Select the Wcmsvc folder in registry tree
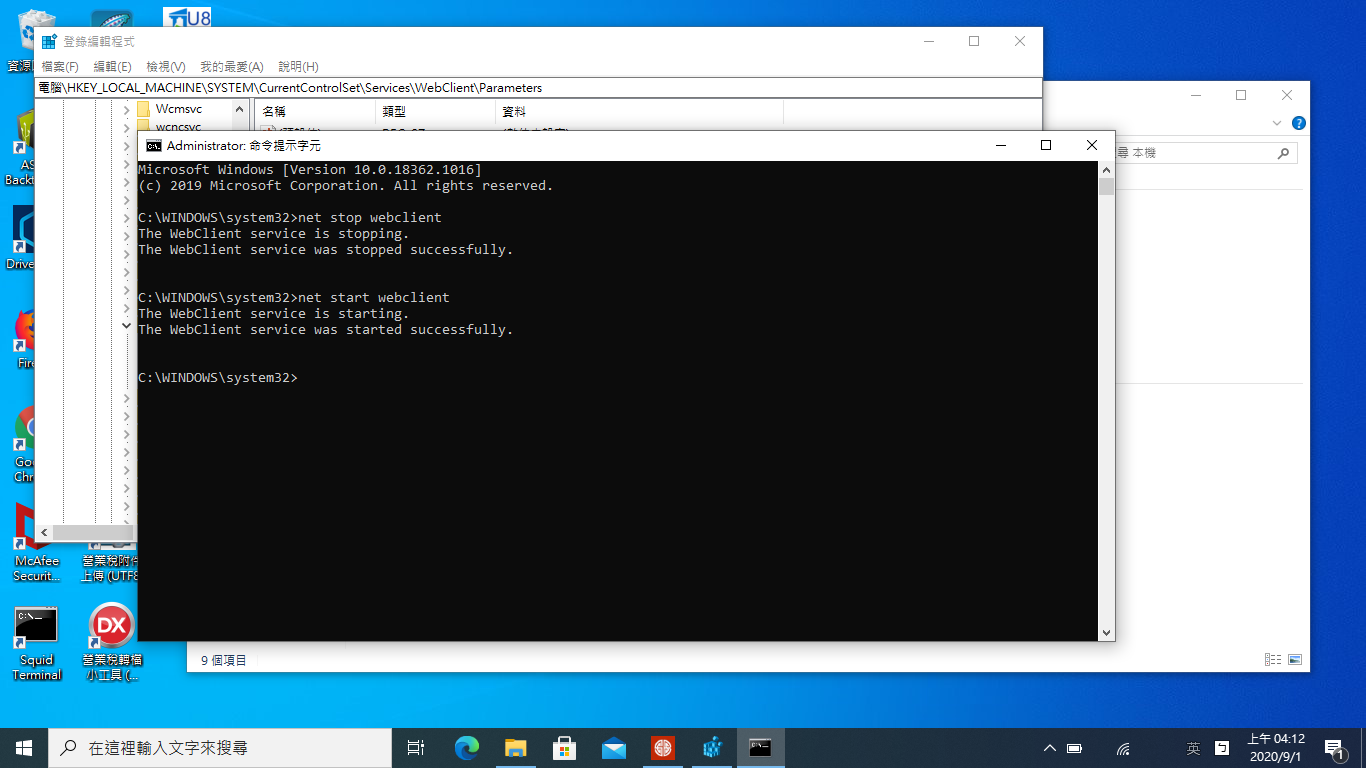The height and width of the screenshot is (768, 1366). tap(178, 109)
